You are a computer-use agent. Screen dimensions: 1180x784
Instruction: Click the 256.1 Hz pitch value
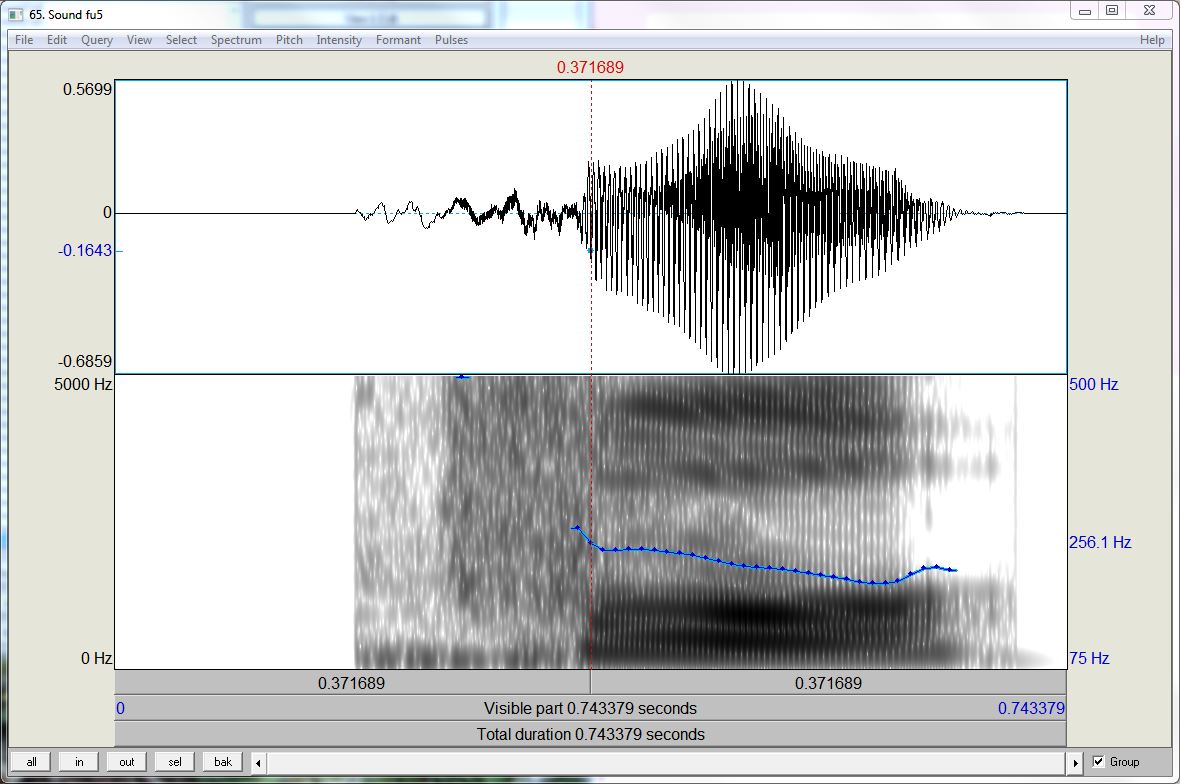(x=1100, y=542)
